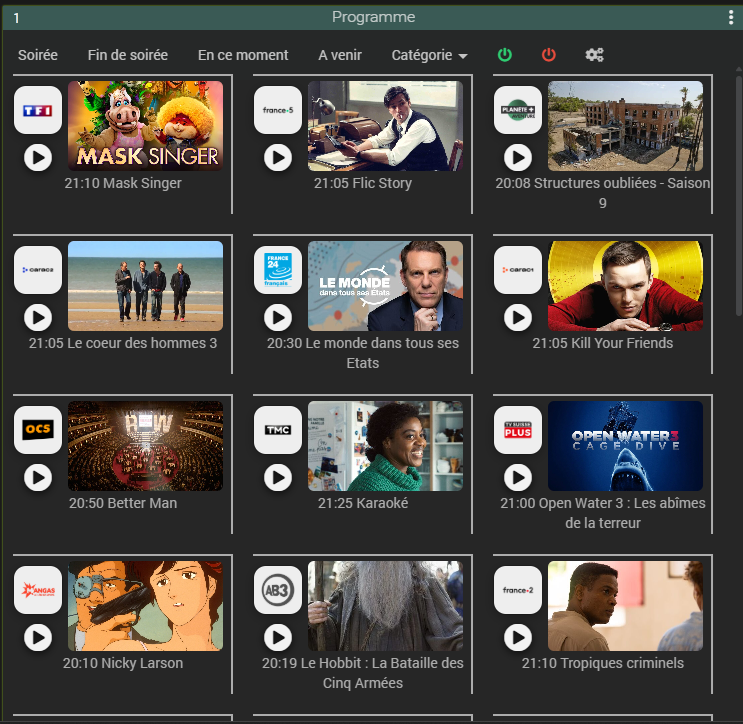Viewport: 743px width, 724px height.
Task: Click the "21:25 Karaoké" title
Action: pyautogui.click(x=362, y=503)
